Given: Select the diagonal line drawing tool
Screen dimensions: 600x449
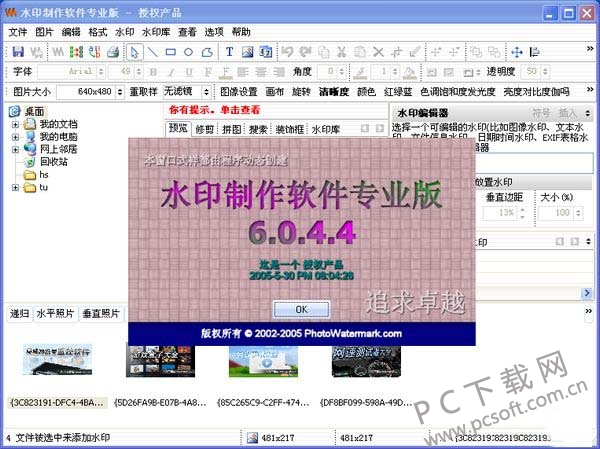Looking at the screenshot, I should [x=153, y=52].
